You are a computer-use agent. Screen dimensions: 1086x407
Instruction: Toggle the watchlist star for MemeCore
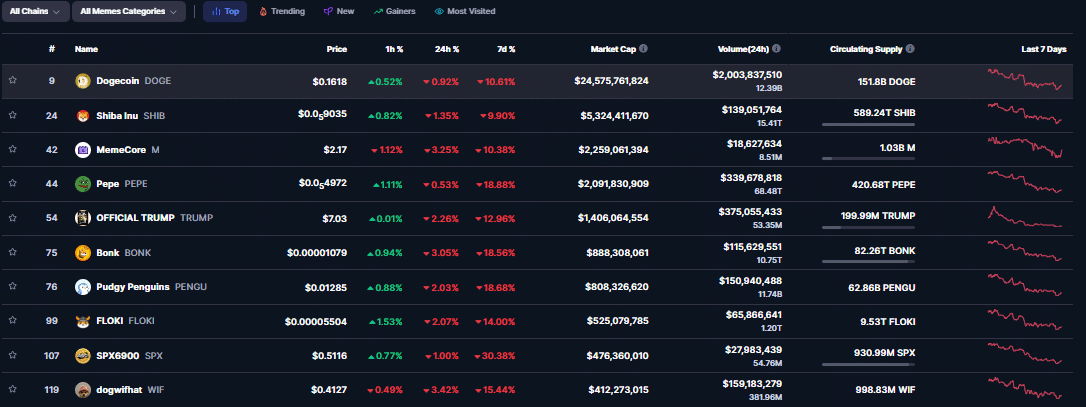tap(13, 150)
